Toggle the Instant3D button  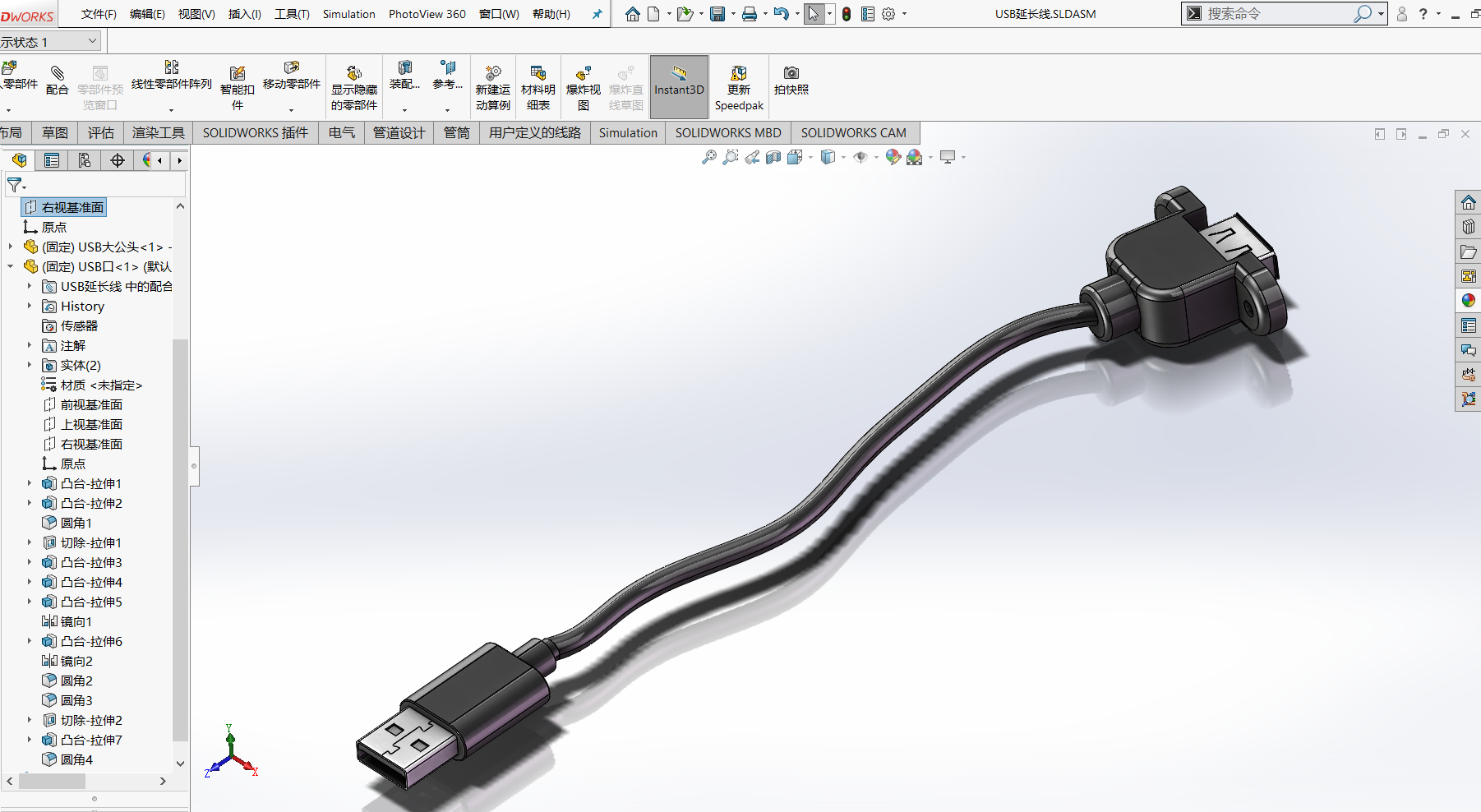(x=679, y=87)
